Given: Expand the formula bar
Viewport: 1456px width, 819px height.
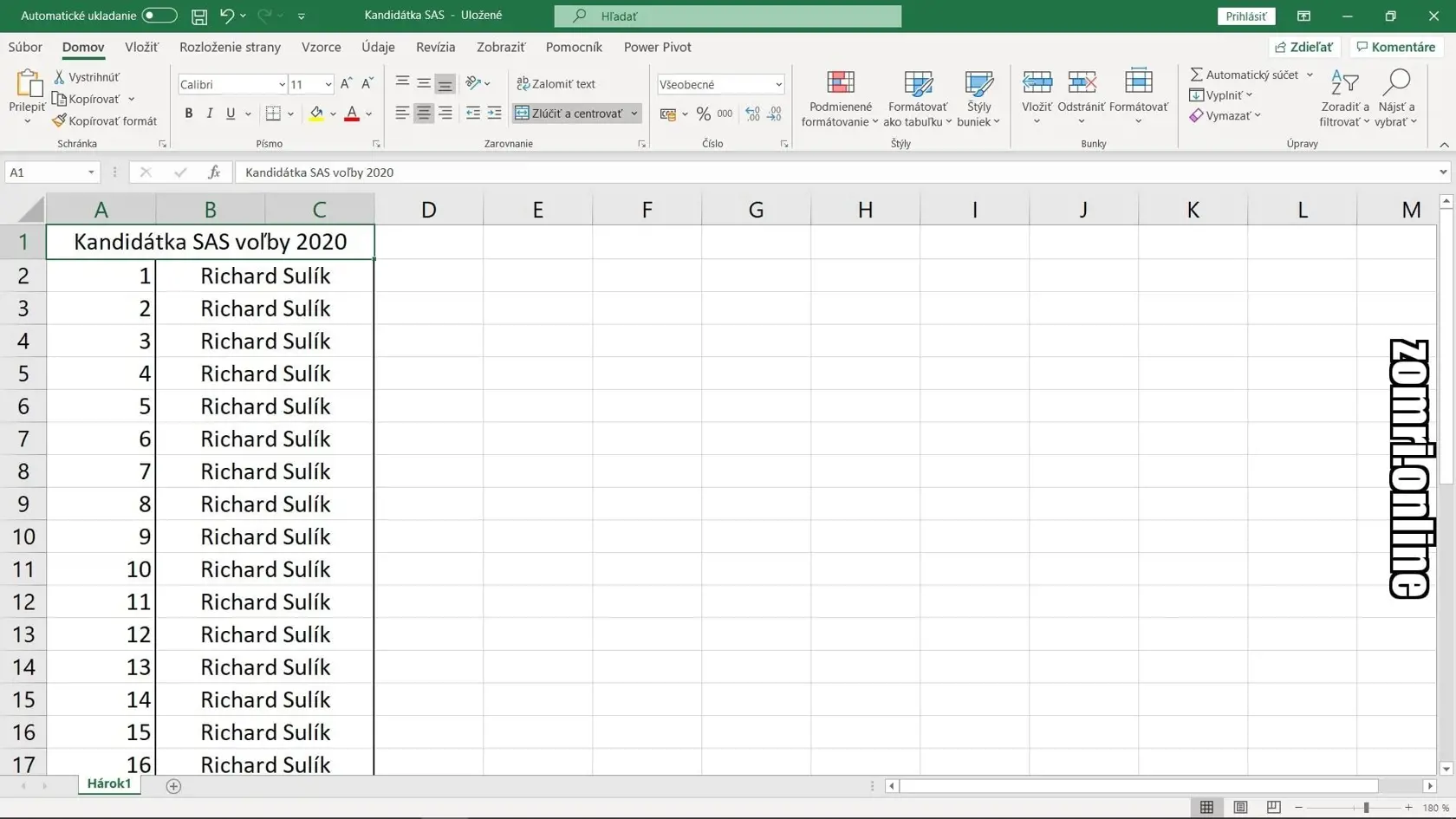Looking at the screenshot, I should [x=1443, y=172].
